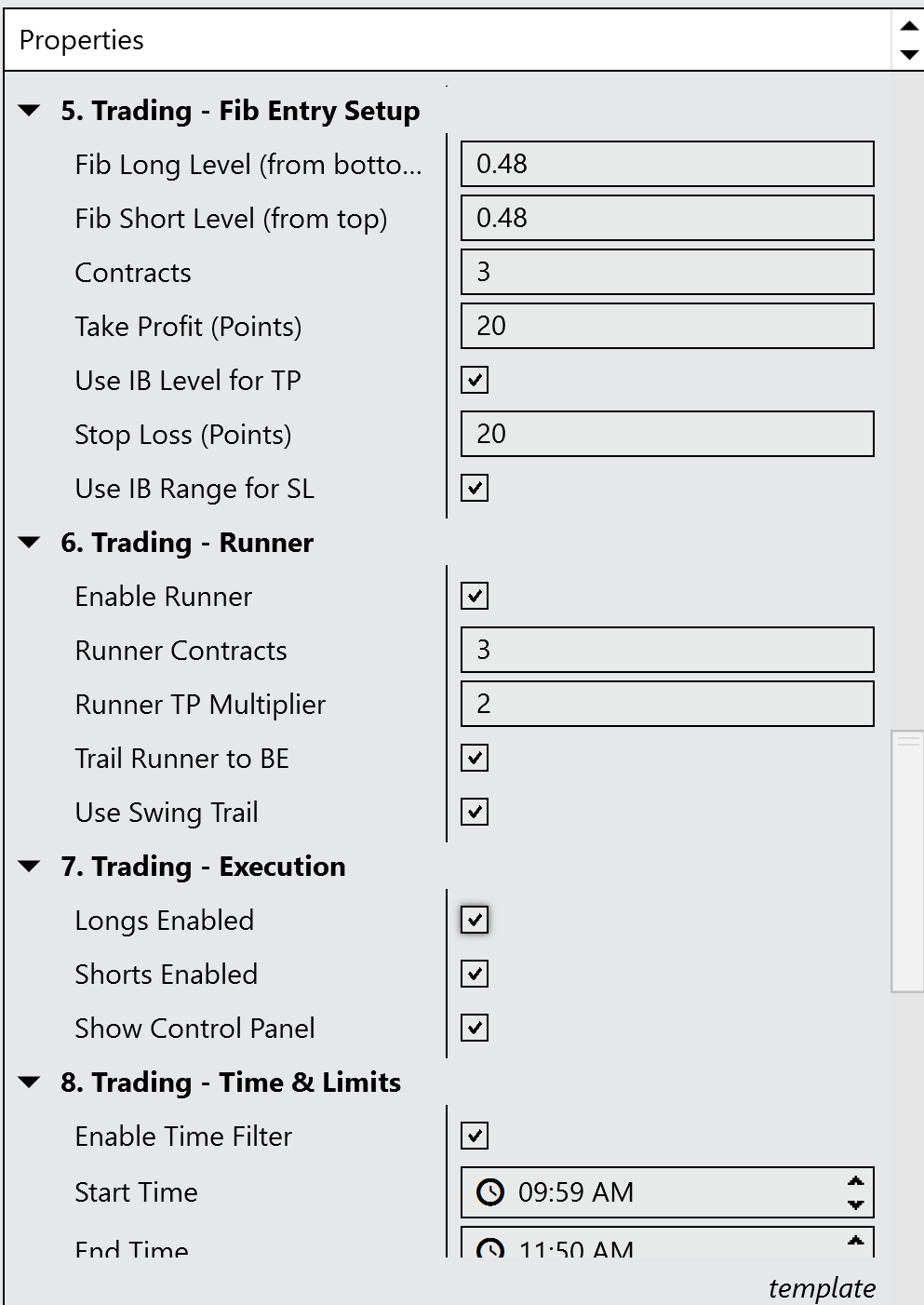Uncheck Use IB Level for TP
The image size is (924, 1305).
[x=475, y=380]
